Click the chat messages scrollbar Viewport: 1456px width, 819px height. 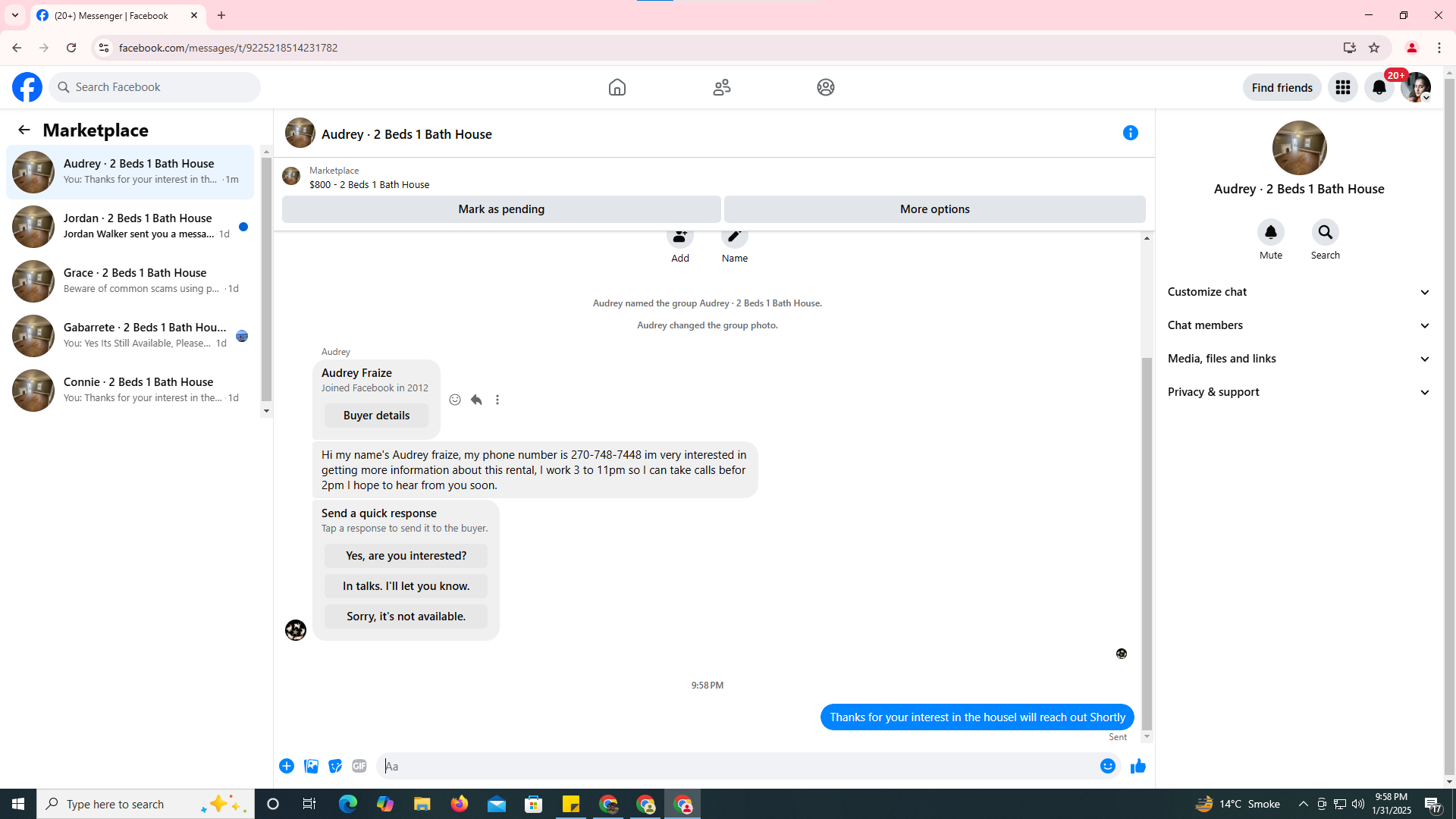coord(1147,543)
